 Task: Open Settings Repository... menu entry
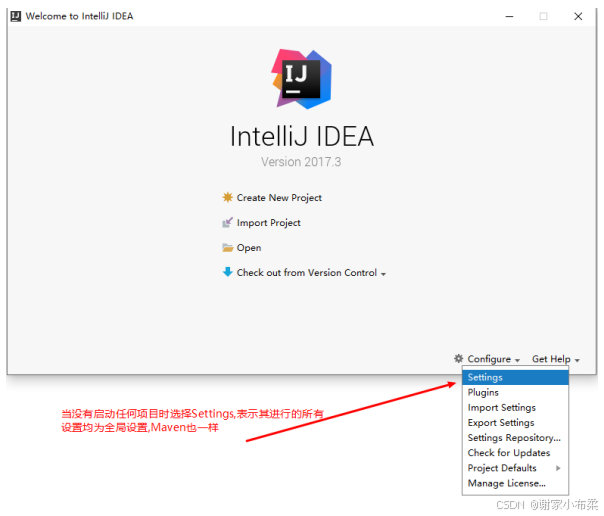click(515, 437)
